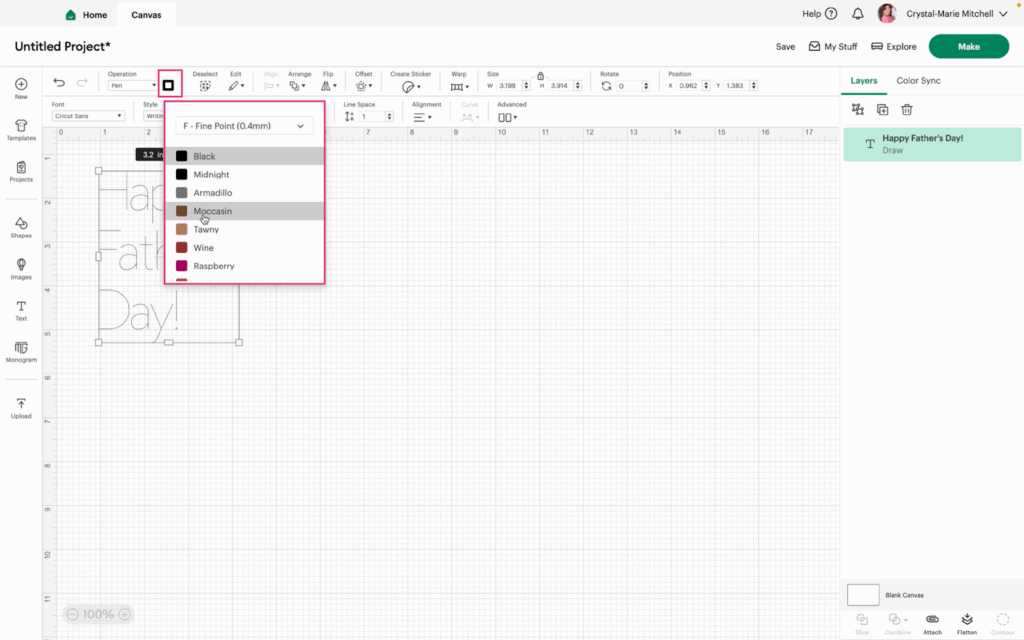Pick the Moccasin pen color
Image resolution: width=1024 pixels, height=640 pixels.
[212, 211]
